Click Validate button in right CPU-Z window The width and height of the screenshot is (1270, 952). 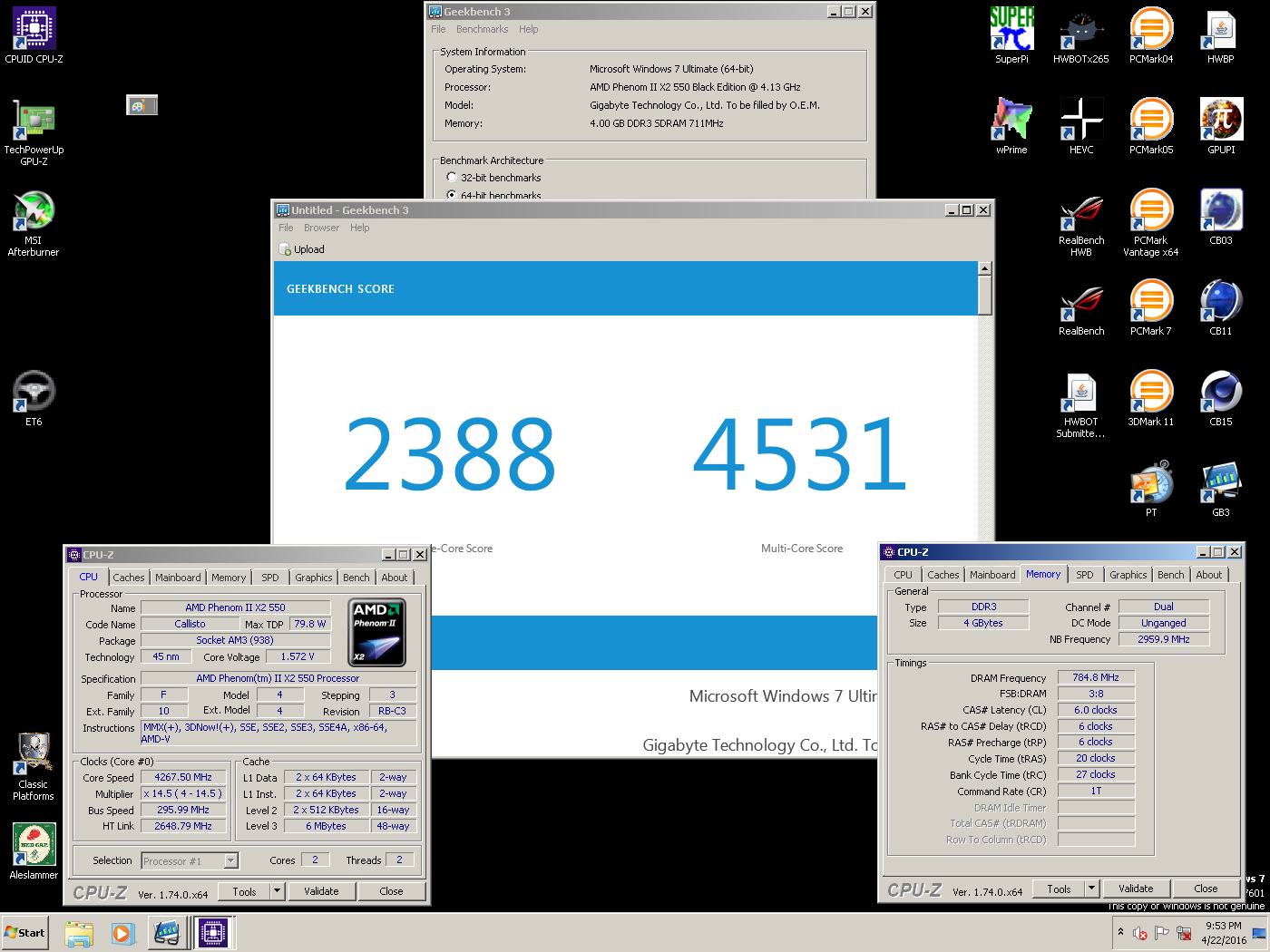[1136, 889]
